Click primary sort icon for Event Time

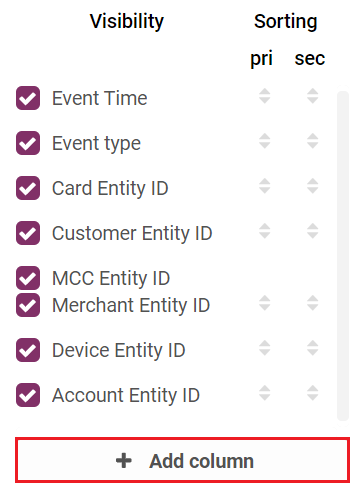coord(265,96)
